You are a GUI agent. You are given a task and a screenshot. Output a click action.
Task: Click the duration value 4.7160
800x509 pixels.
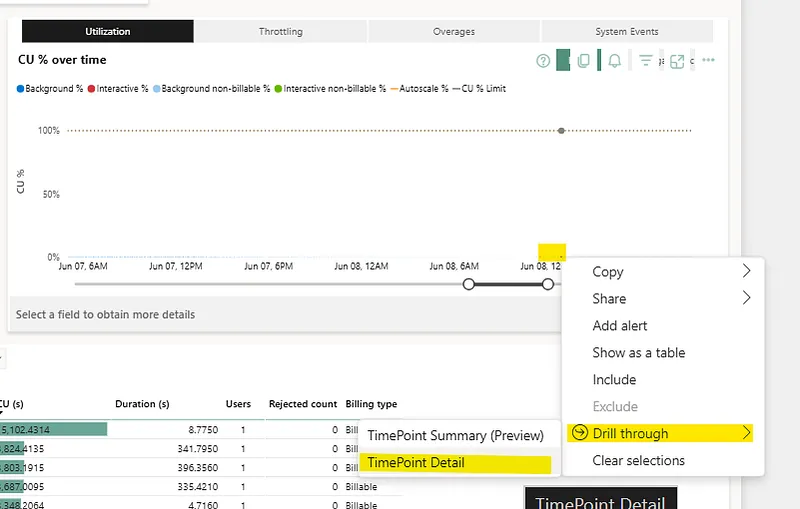[203, 505]
